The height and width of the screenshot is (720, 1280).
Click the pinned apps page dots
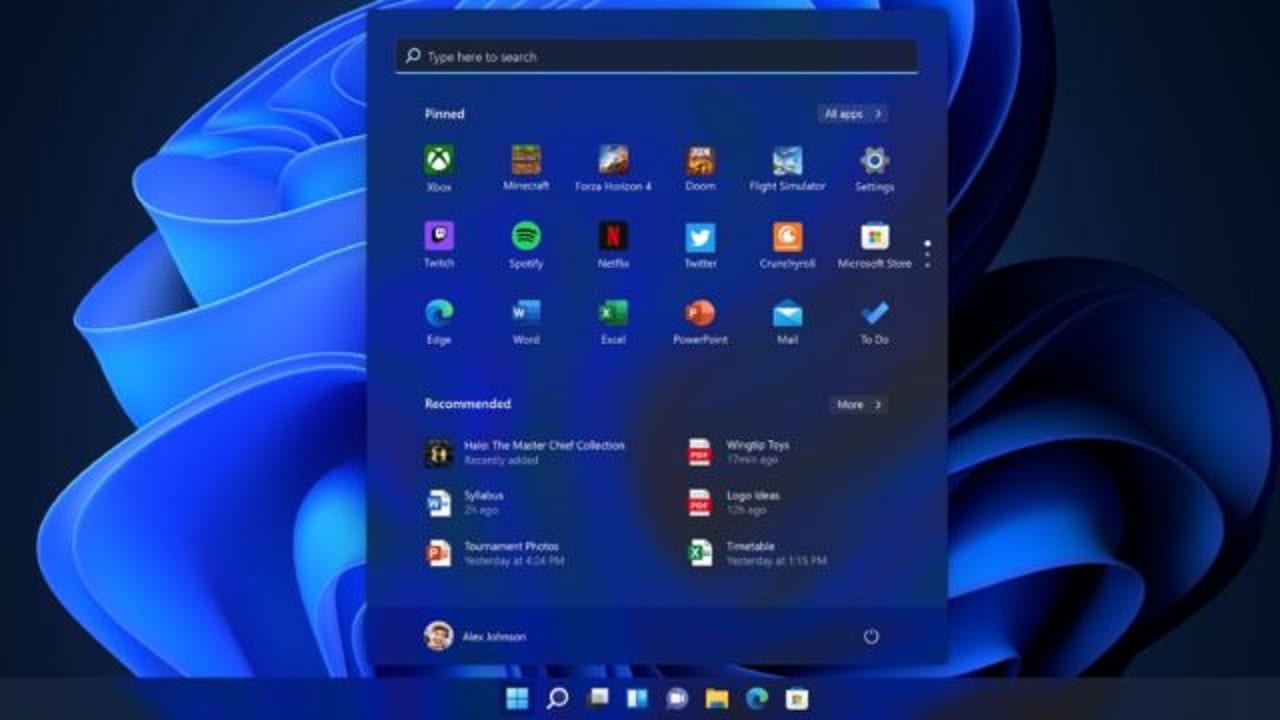click(928, 253)
